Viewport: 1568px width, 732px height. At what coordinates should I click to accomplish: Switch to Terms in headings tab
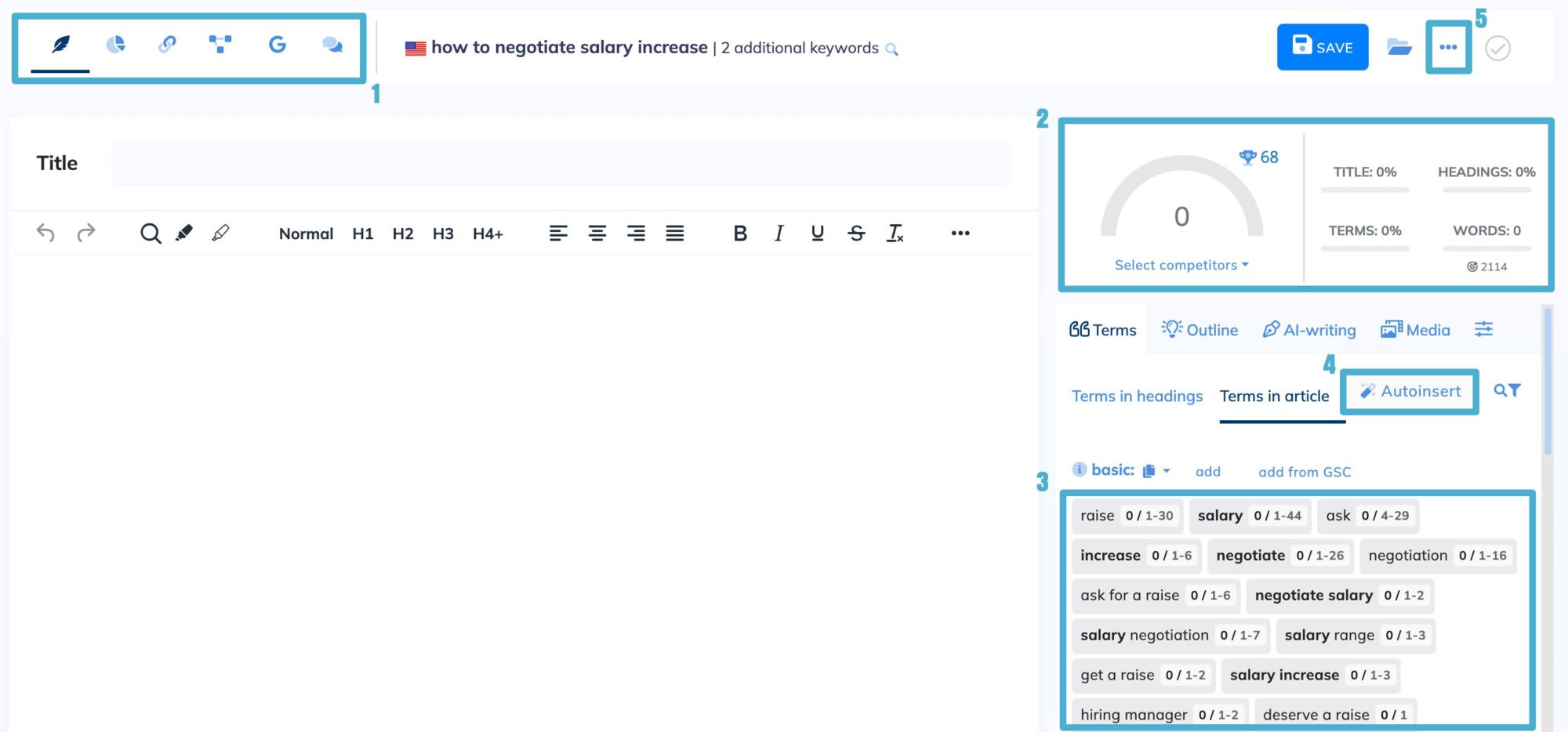pos(1137,397)
